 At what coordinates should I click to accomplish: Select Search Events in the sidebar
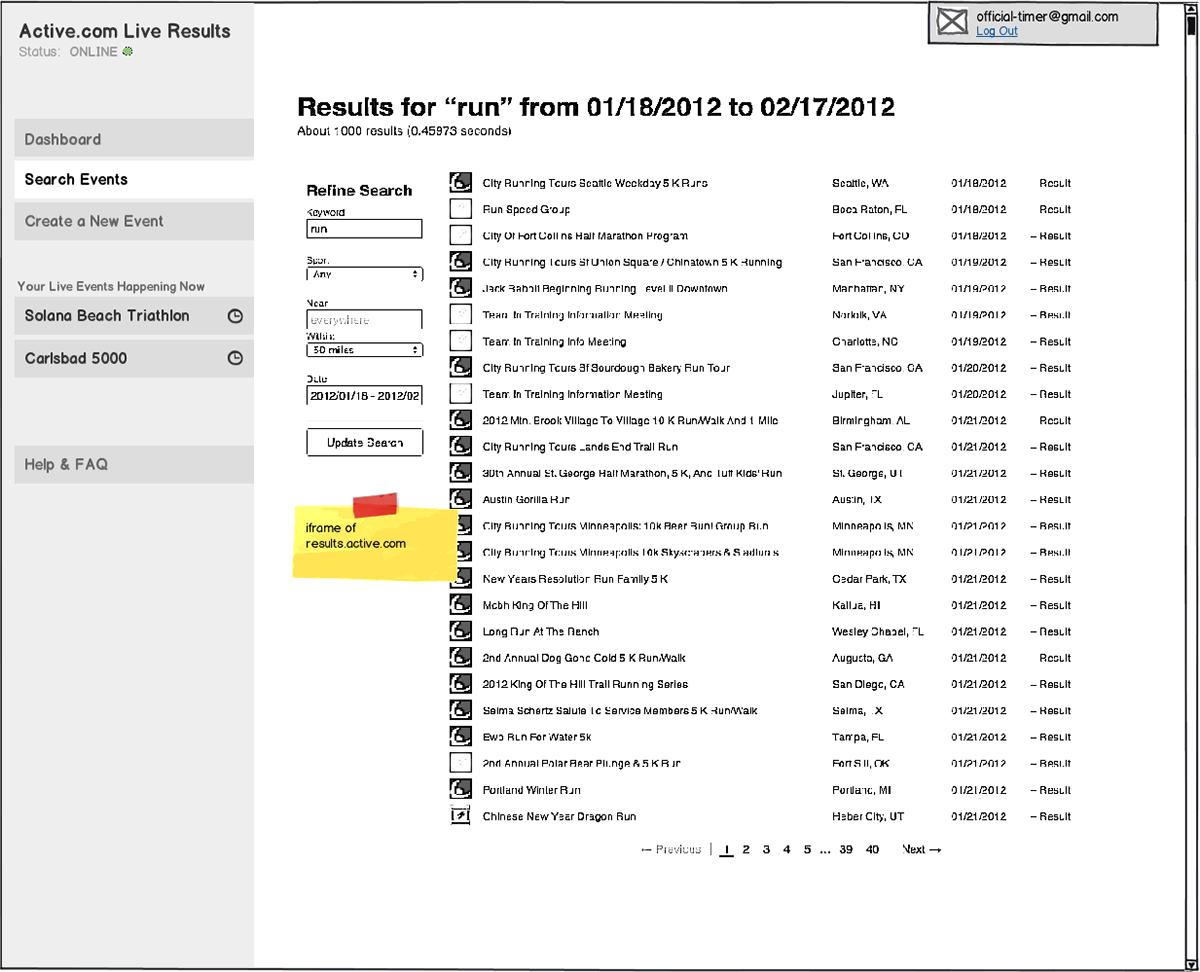[x=134, y=180]
